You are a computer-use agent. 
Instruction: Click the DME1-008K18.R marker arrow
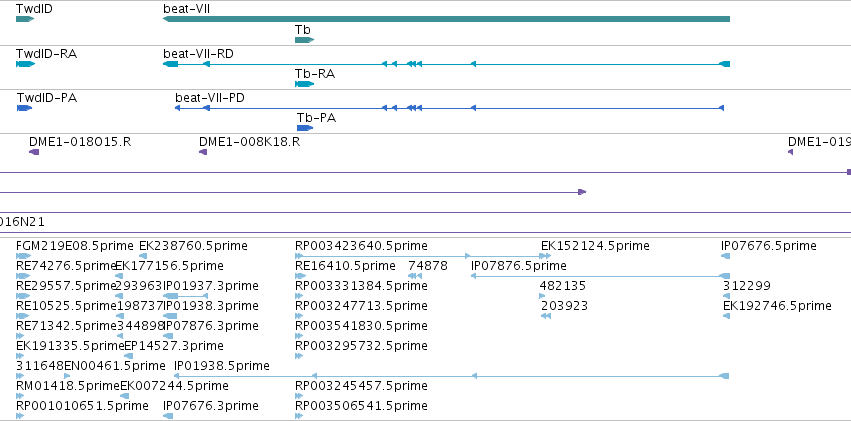203,152
